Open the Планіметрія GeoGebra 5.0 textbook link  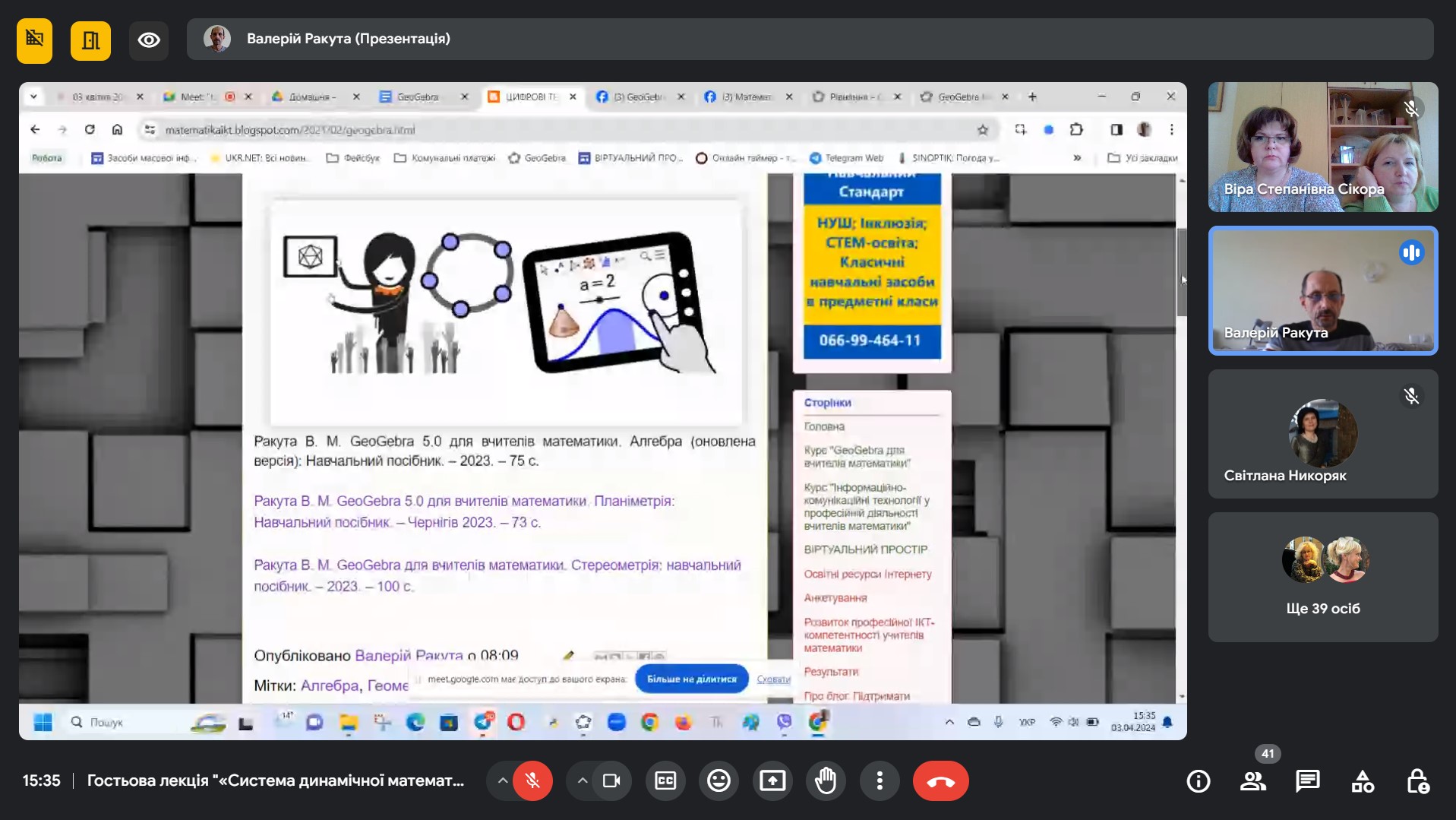coord(464,511)
